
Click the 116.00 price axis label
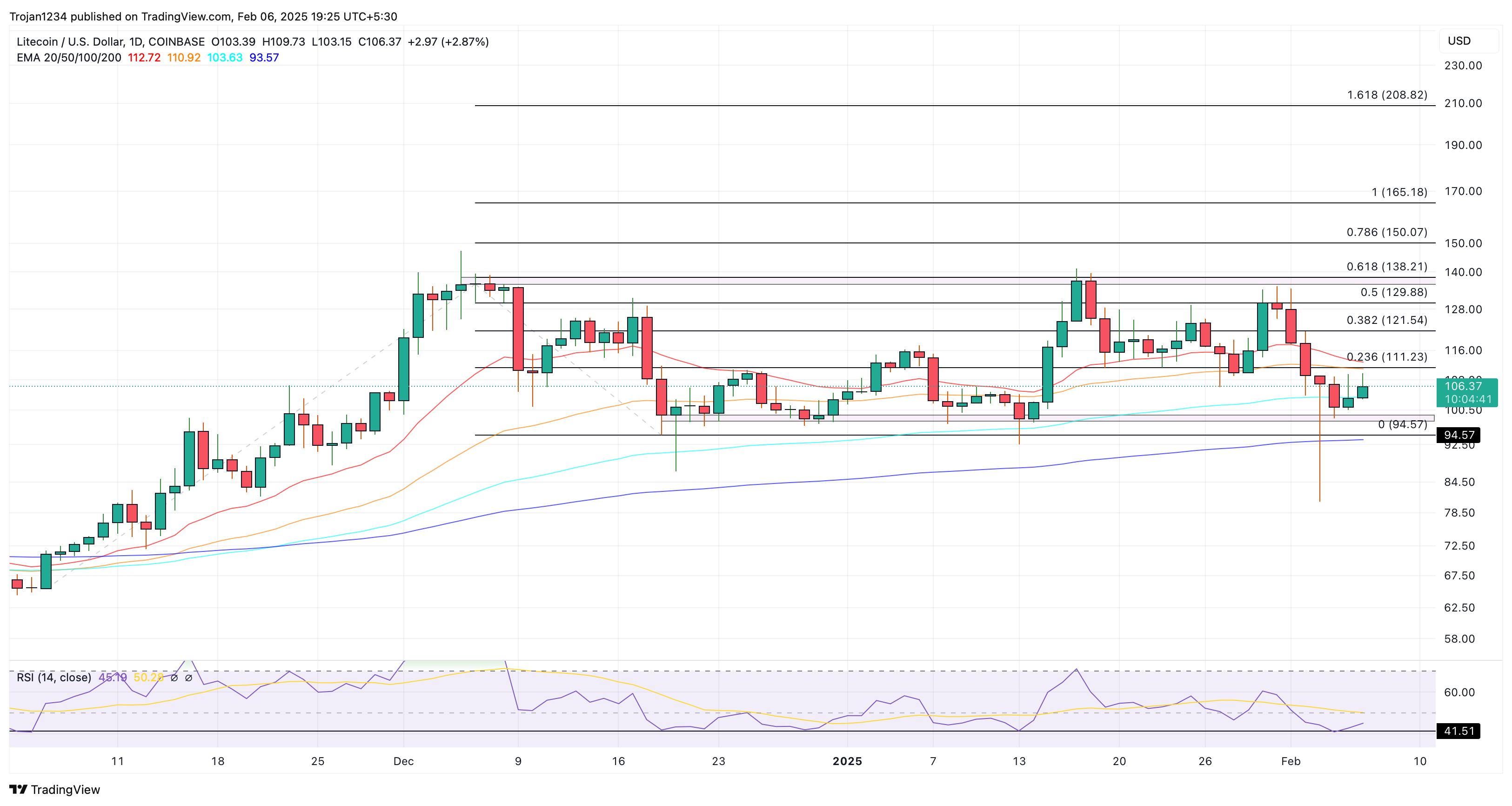(1463, 350)
